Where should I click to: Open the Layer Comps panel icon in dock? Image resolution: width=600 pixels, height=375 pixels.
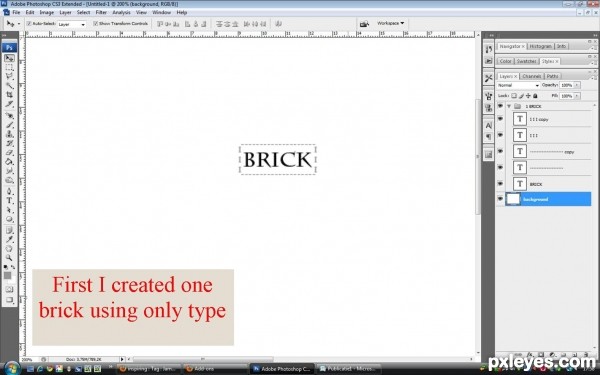[489, 154]
